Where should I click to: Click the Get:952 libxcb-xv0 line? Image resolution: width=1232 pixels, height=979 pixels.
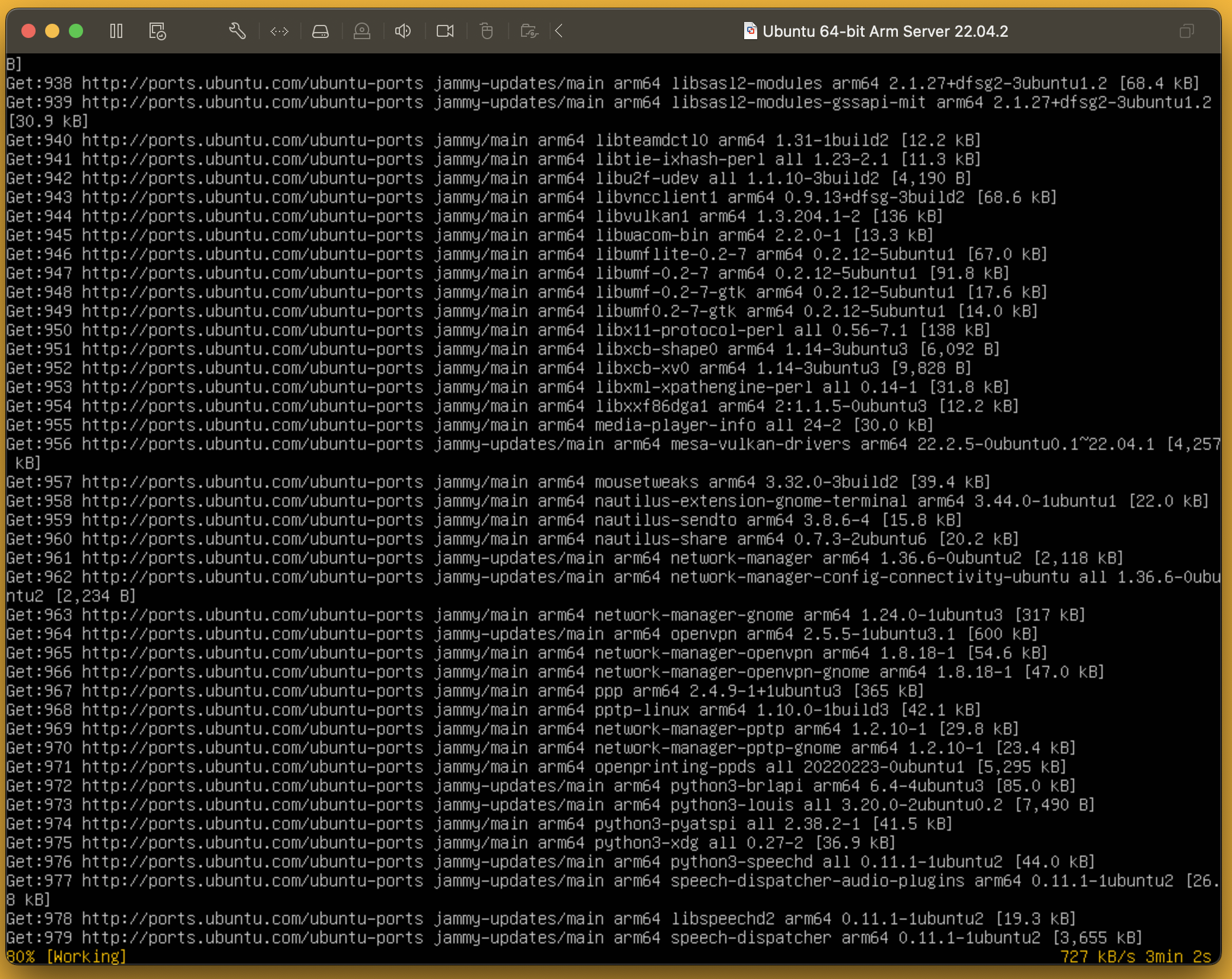489,368
